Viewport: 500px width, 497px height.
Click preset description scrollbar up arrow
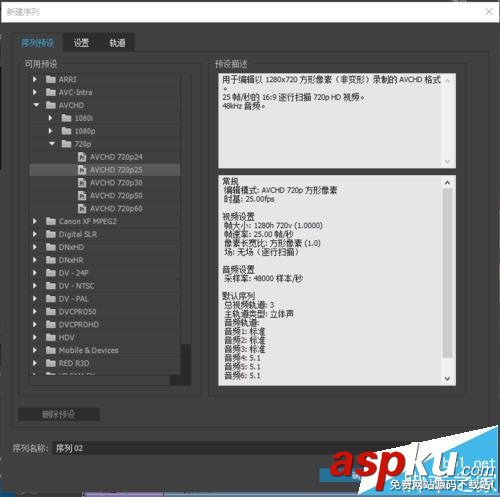[x=447, y=80]
